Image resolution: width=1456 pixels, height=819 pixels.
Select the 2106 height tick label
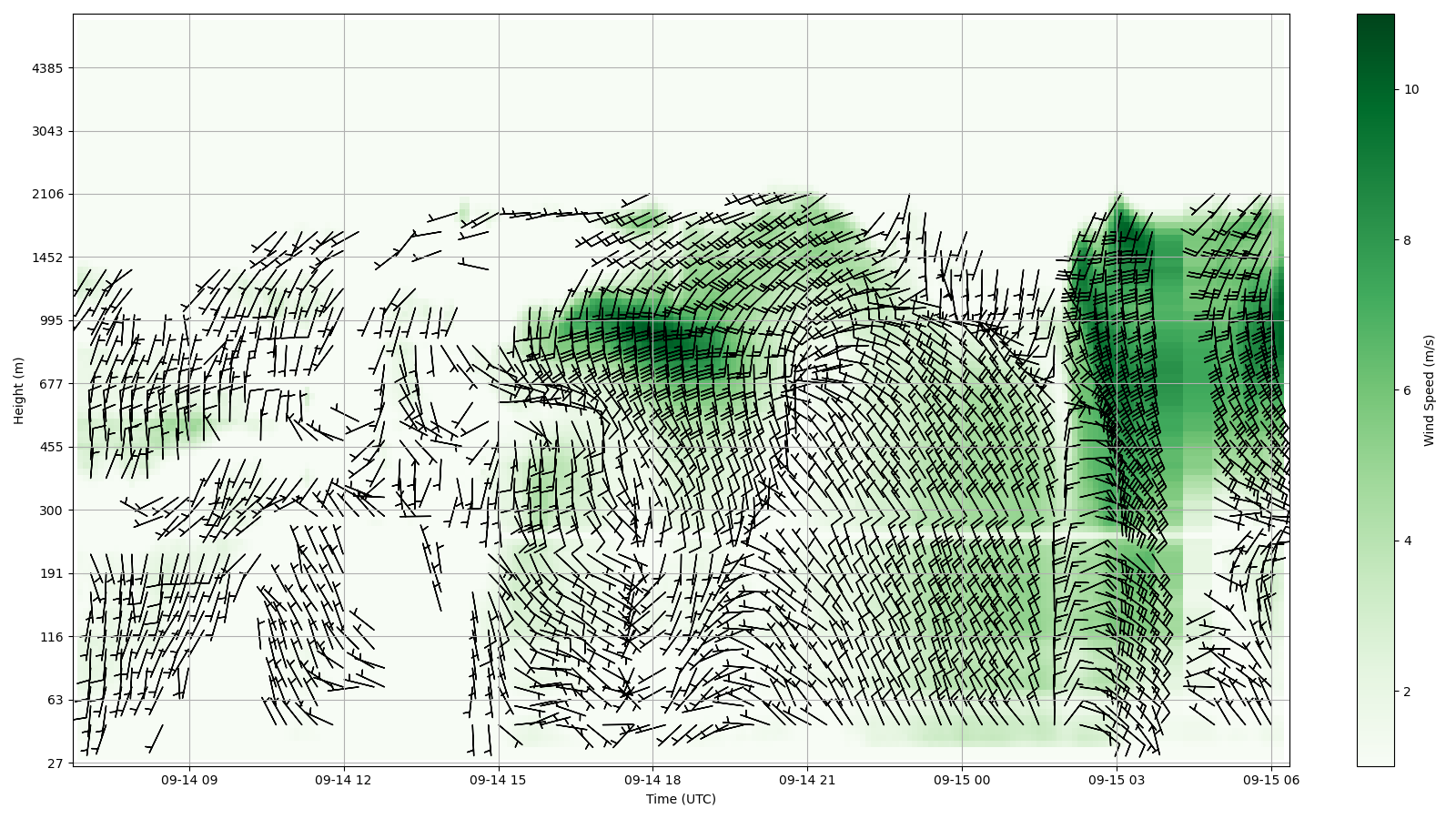(47, 194)
